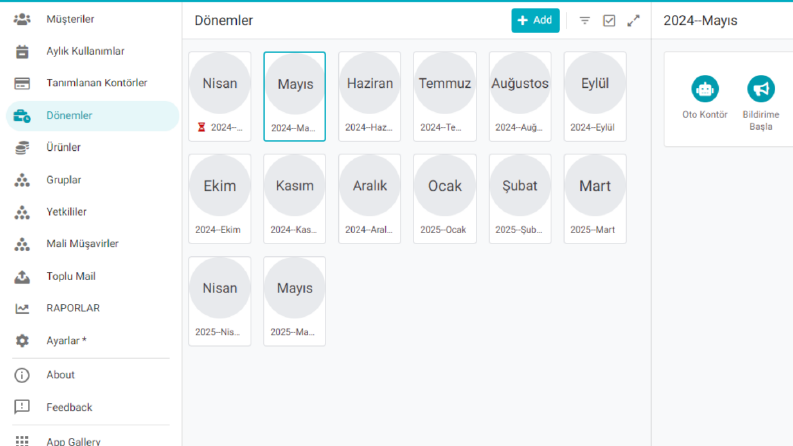Screen dimensions: 793x446
Task: Click the 2024--Eylül label text
Action: tap(592, 127)
